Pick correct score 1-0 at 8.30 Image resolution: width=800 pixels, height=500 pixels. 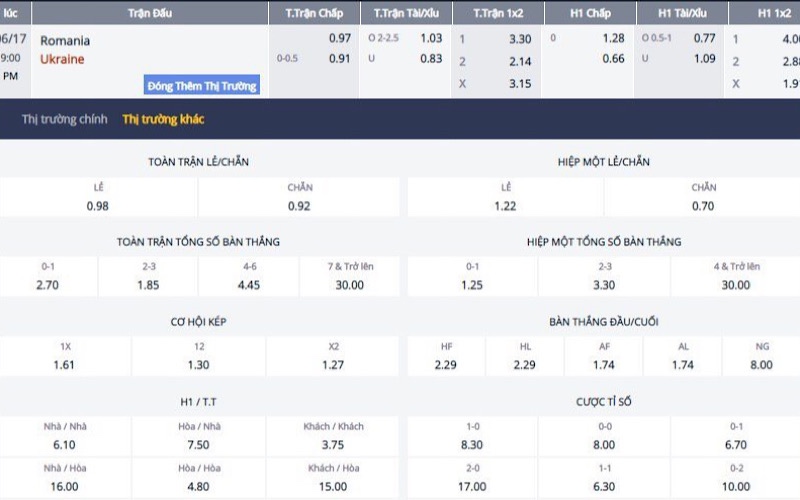(472, 444)
